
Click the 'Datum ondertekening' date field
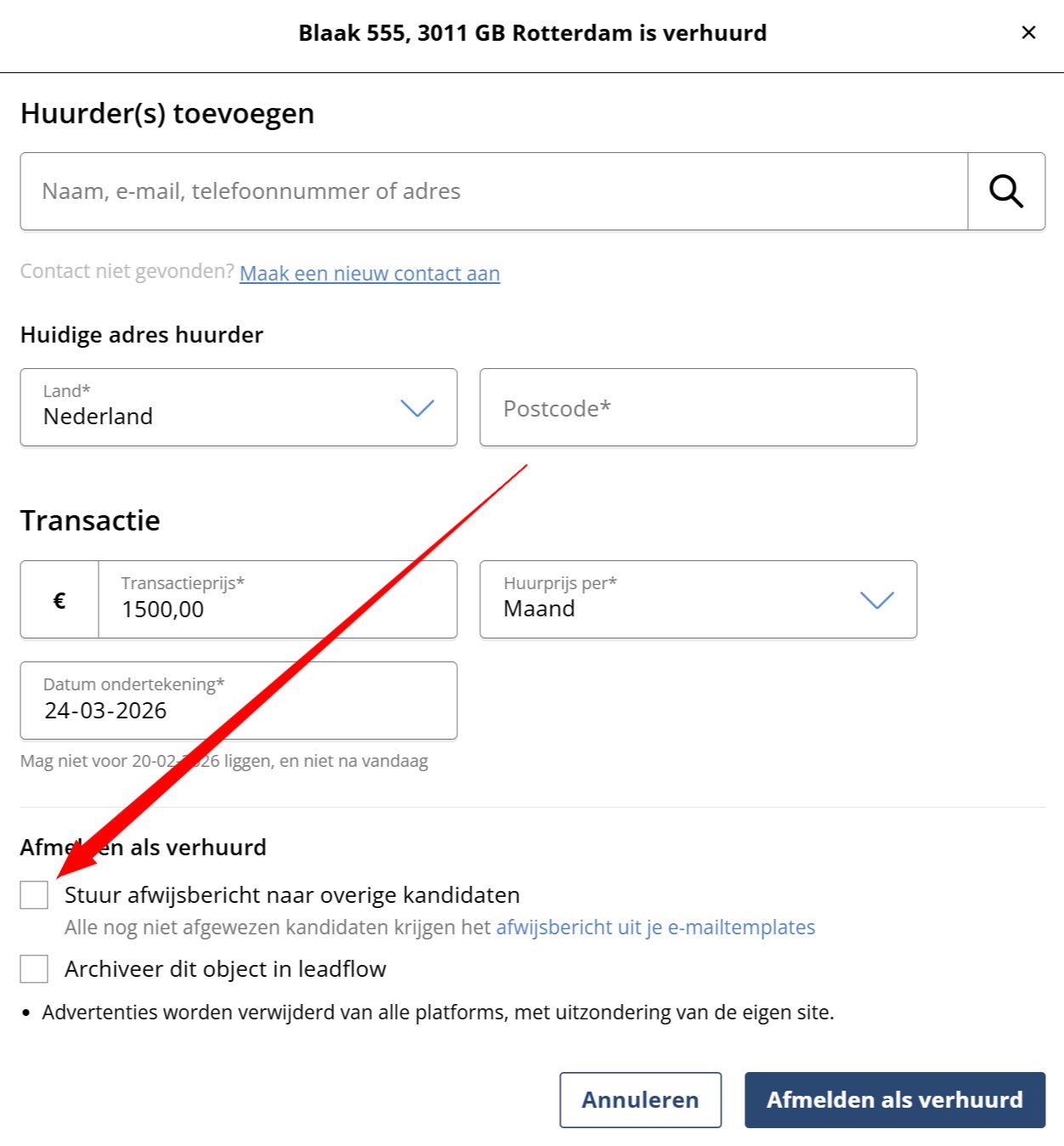[238, 701]
